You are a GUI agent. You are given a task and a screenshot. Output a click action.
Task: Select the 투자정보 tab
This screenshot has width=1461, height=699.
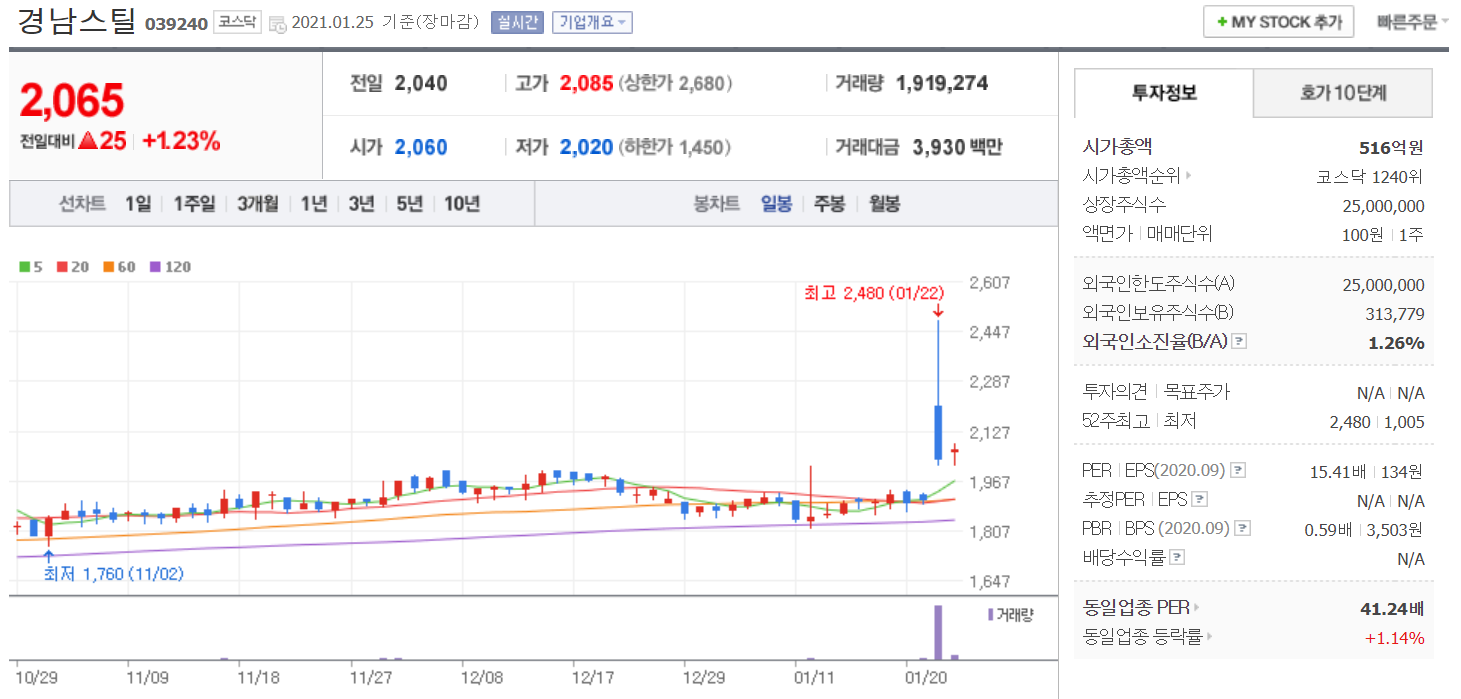pos(1163,93)
